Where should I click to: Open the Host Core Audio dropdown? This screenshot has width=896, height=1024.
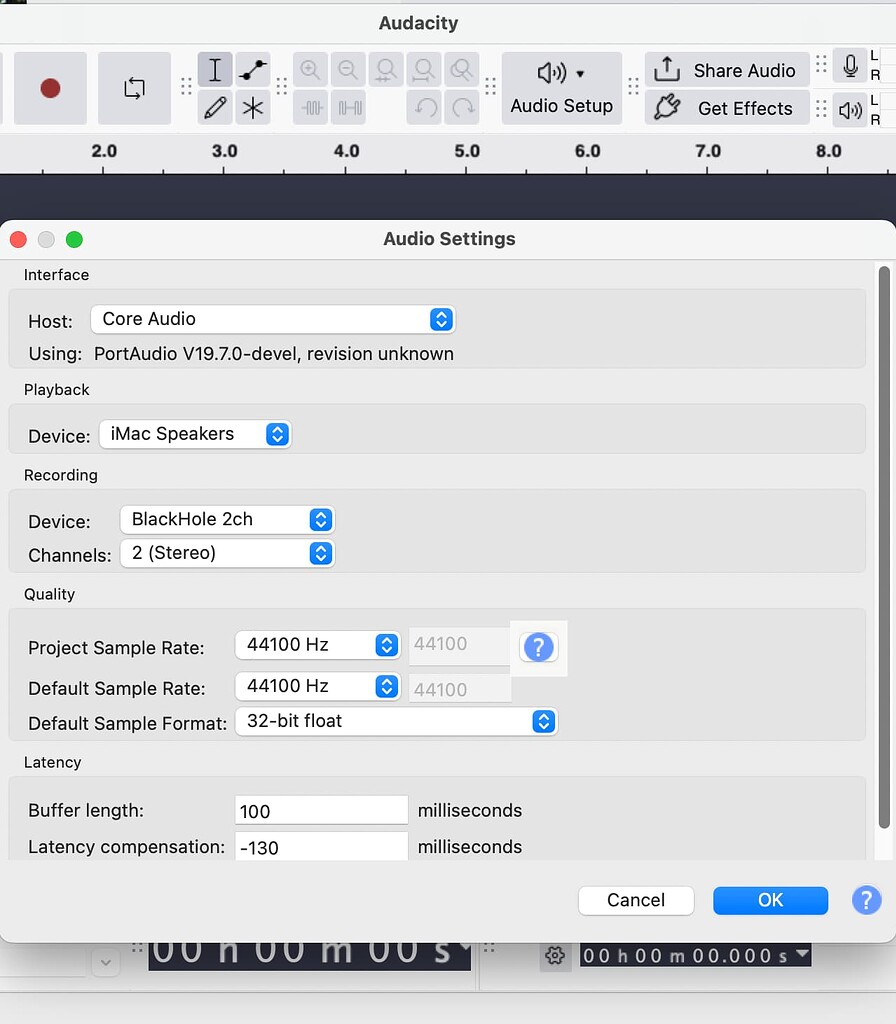tap(273, 319)
